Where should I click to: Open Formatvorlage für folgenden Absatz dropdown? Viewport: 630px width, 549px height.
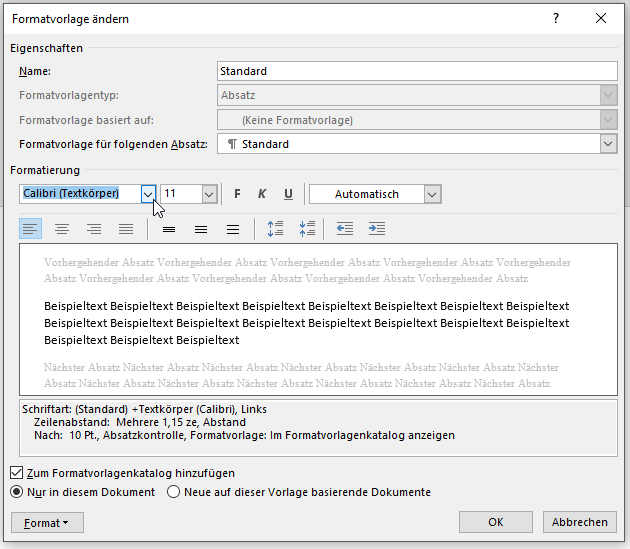tap(608, 144)
